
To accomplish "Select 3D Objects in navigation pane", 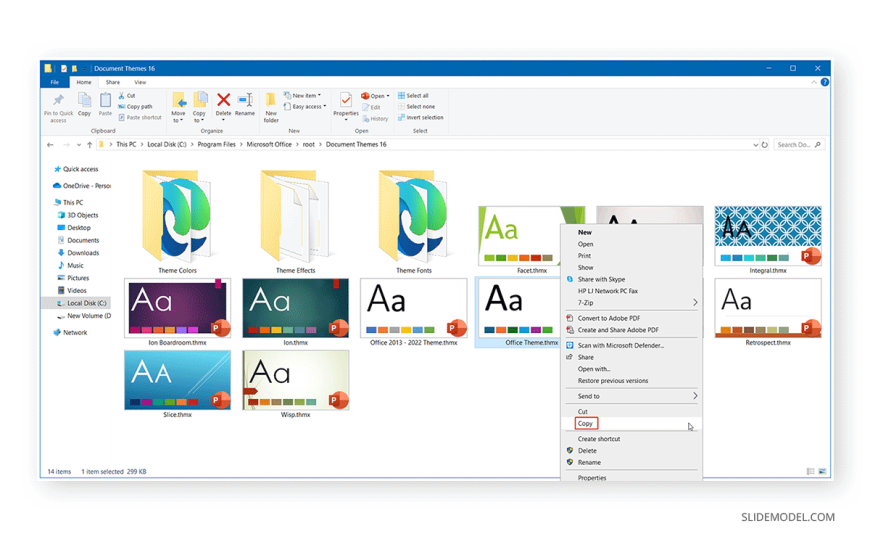I will click(78, 215).
